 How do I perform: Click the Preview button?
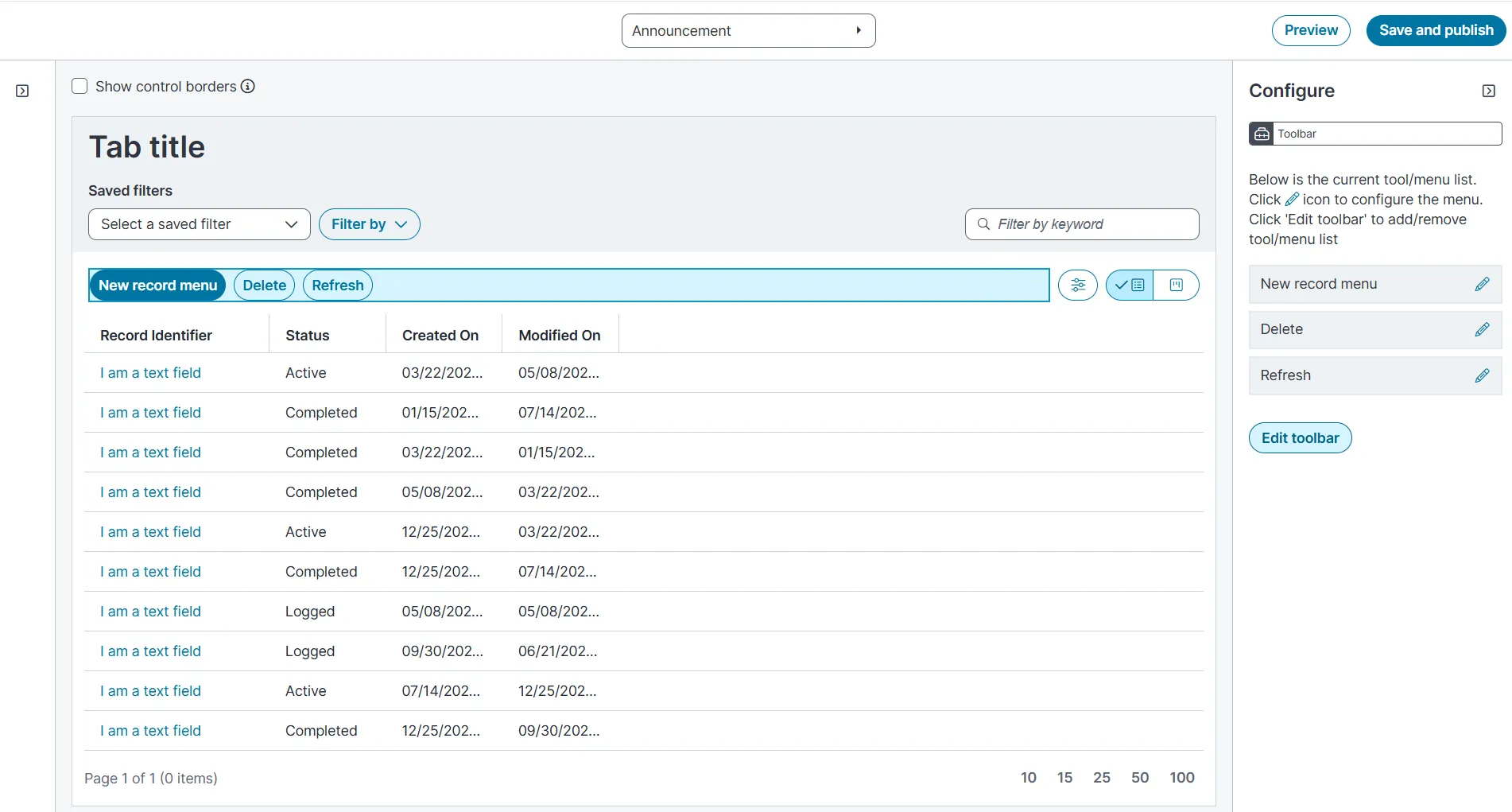tap(1311, 30)
